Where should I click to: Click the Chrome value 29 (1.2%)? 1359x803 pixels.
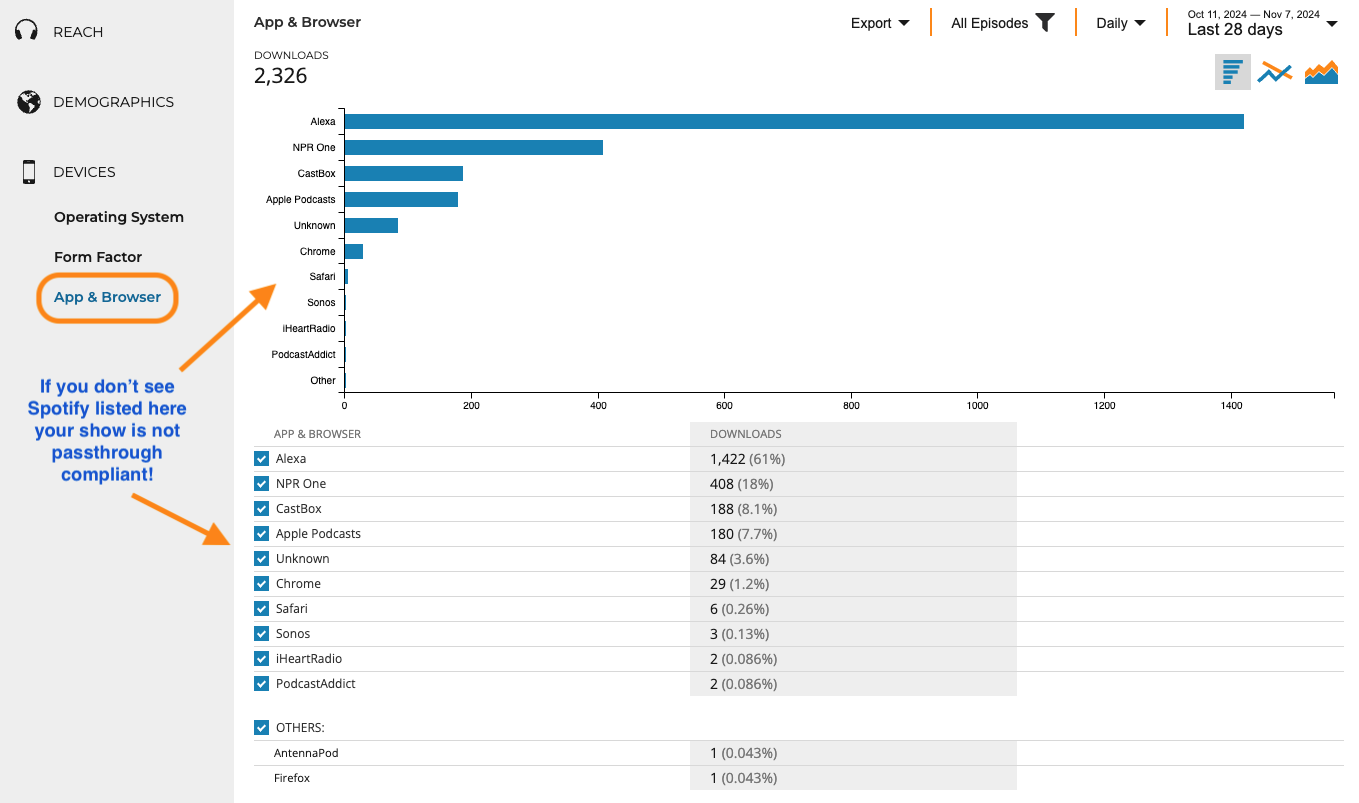pyautogui.click(x=742, y=584)
